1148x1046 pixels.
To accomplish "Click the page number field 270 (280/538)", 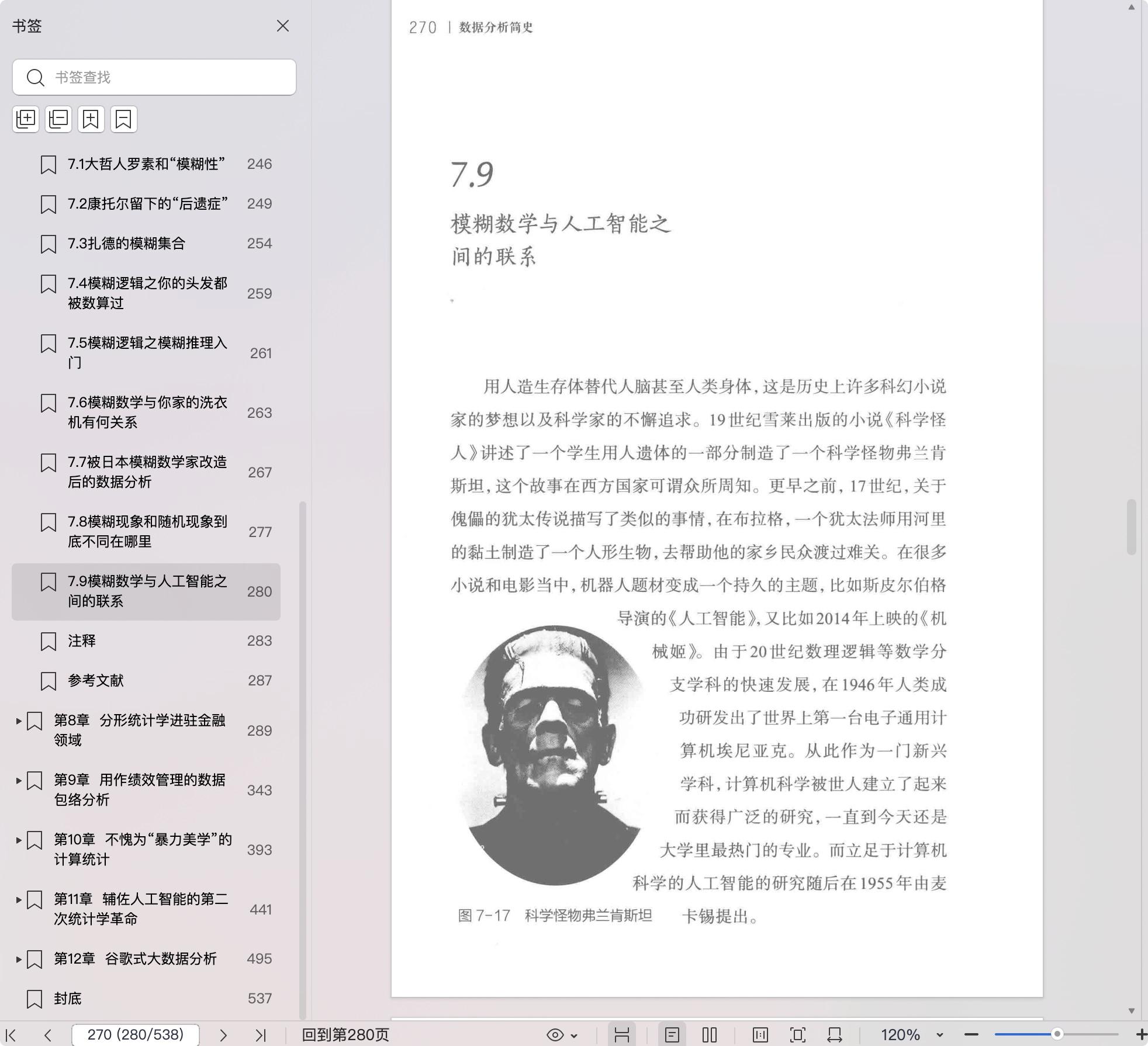I will (136, 1035).
